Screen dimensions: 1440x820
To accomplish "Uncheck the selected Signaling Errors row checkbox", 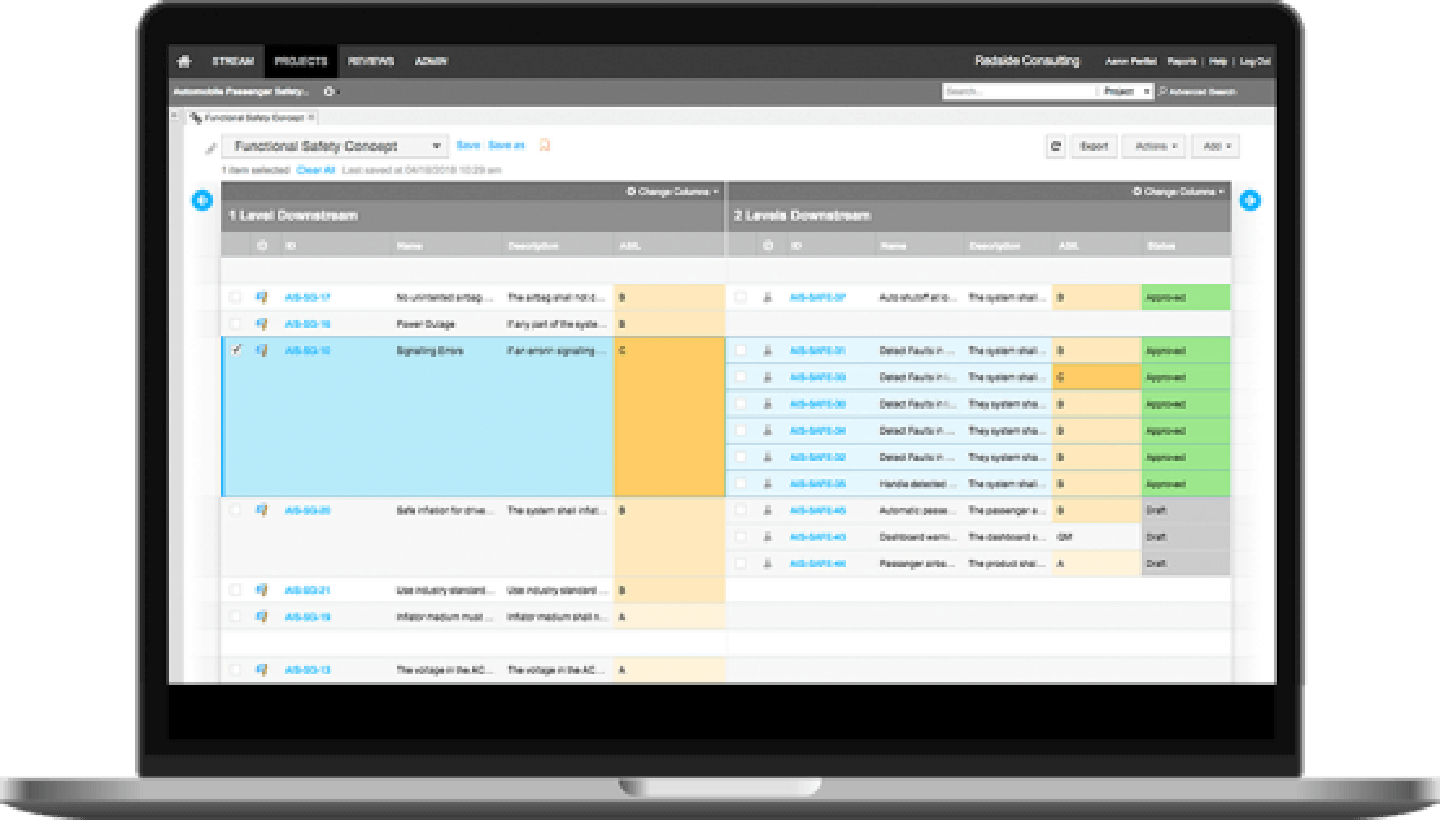I will 236,351.
